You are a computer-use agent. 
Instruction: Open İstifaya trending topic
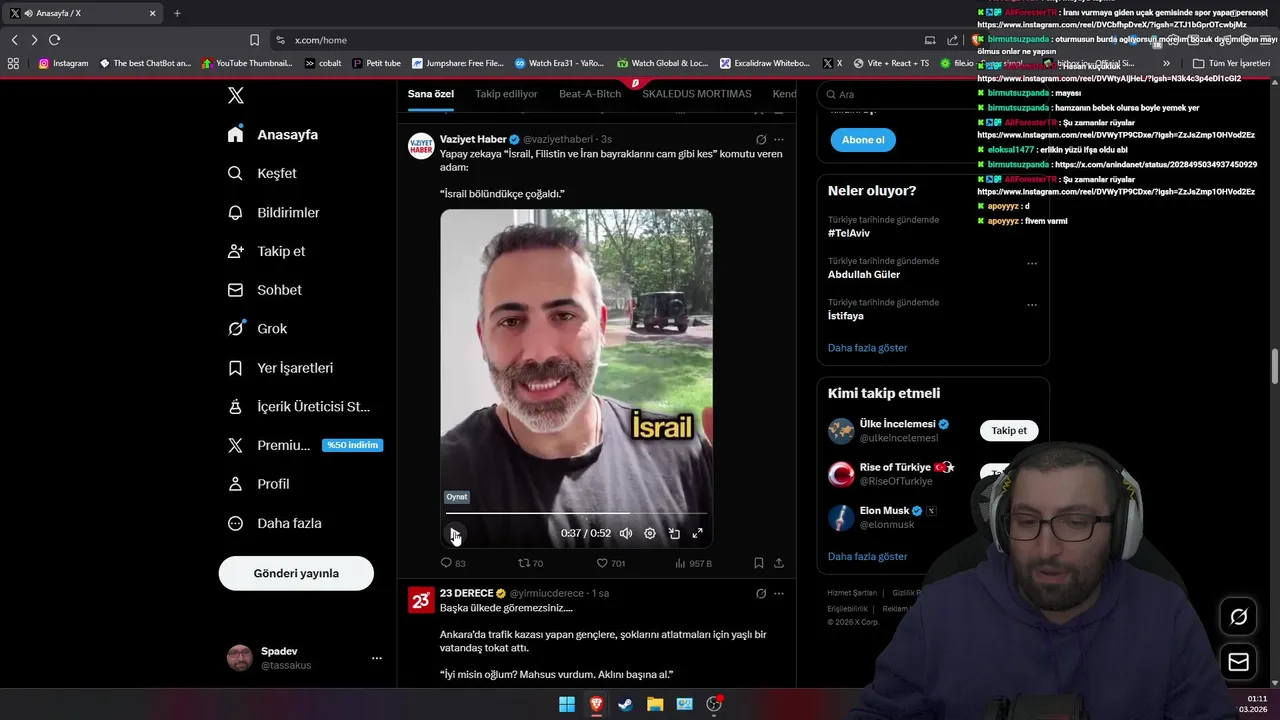click(x=846, y=316)
